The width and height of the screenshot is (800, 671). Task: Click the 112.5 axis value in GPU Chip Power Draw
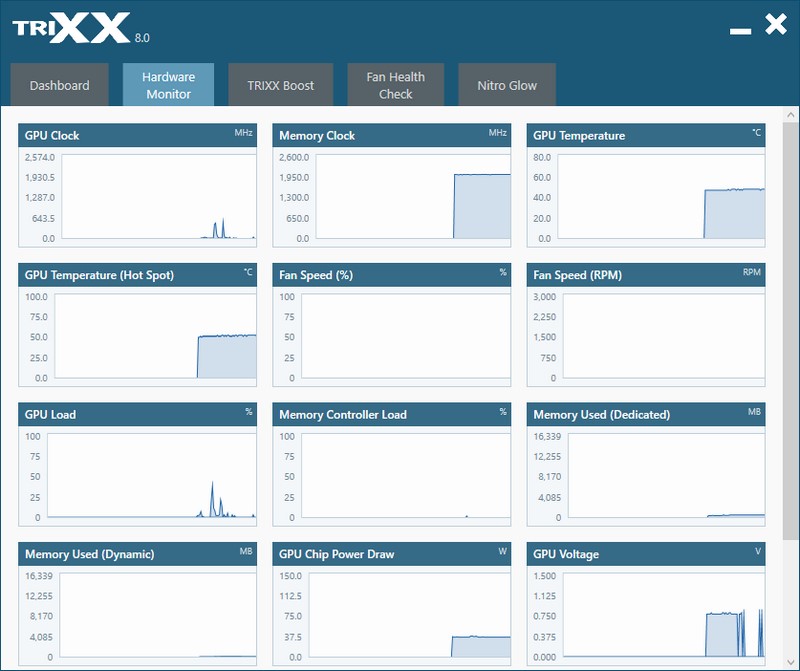click(x=290, y=596)
